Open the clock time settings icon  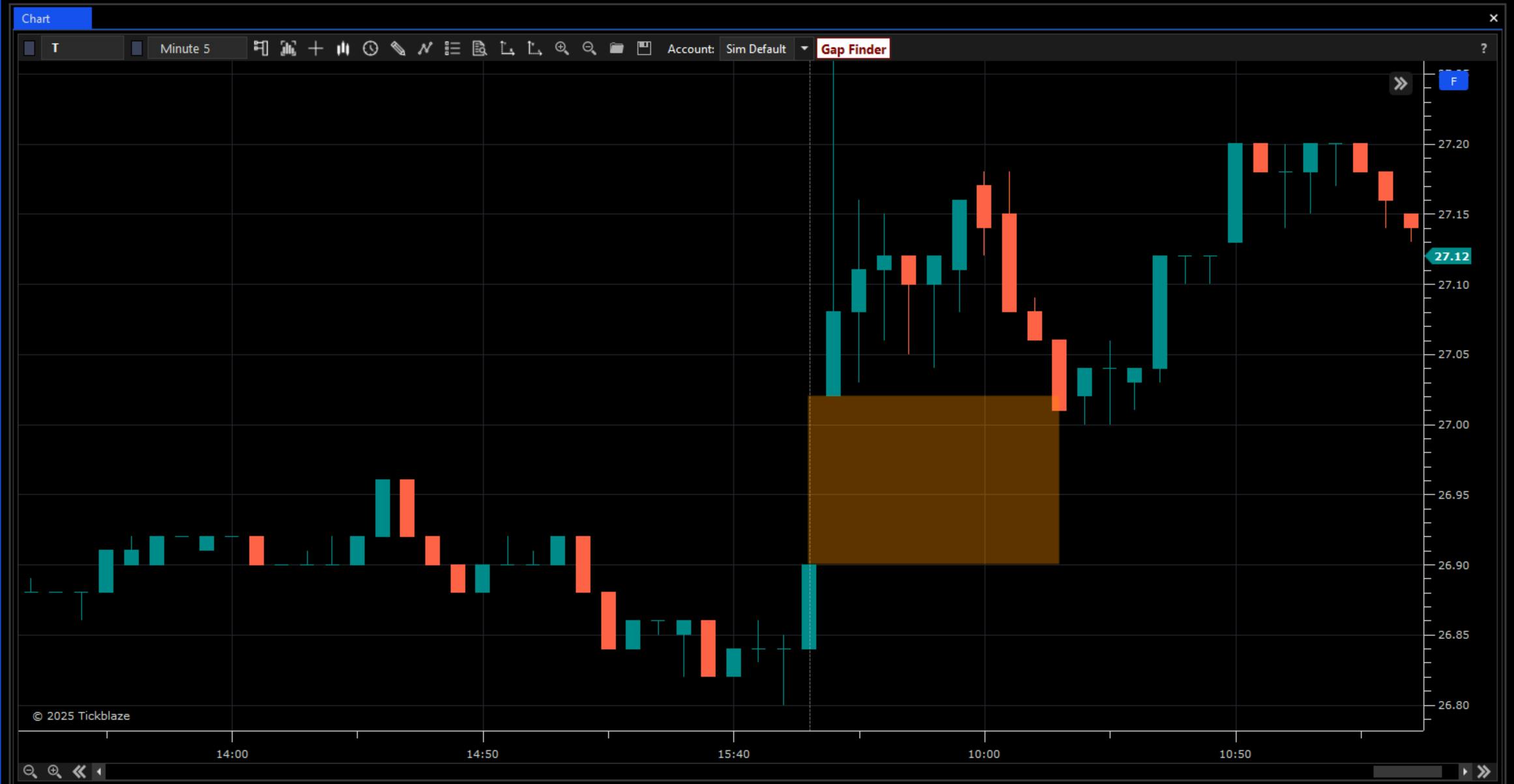[x=370, y=48]
